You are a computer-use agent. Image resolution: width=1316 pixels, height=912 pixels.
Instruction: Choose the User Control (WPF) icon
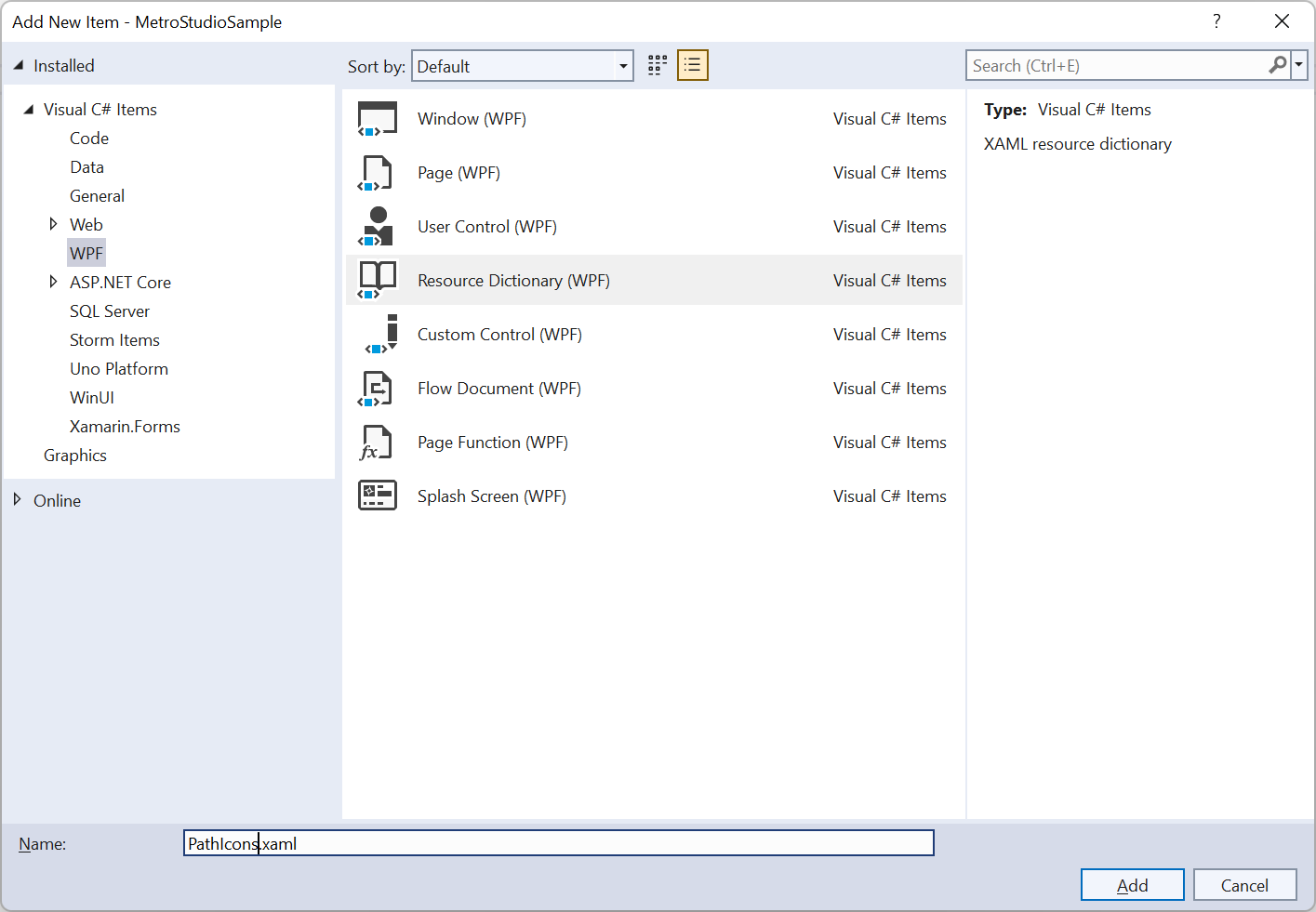(377, 227)
